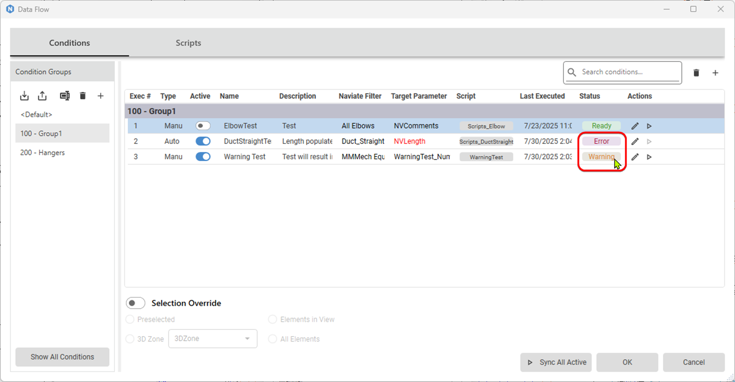Select the Preselected radio option
This screenshot has height=382, width=735.
(130, 319)
